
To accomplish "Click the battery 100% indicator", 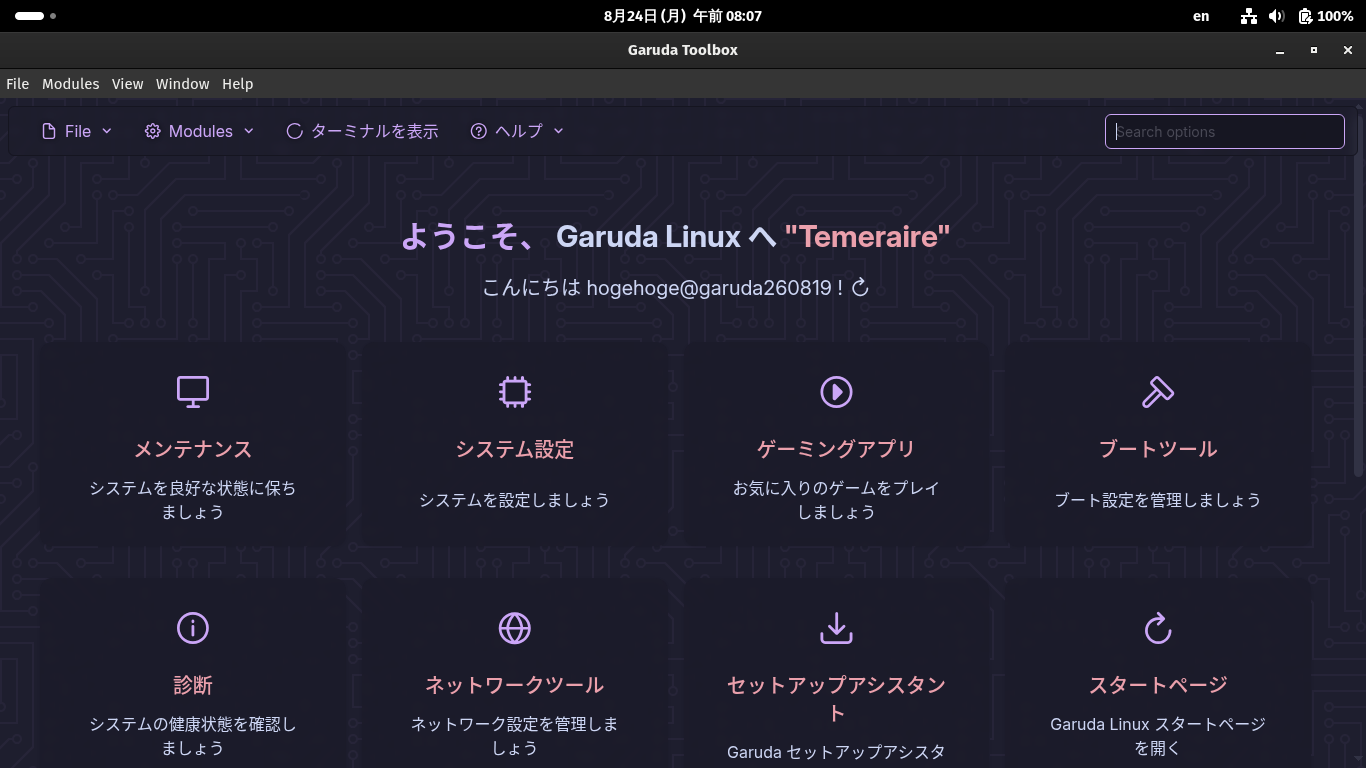I will pyautogui.click(x=1325, y=16).
